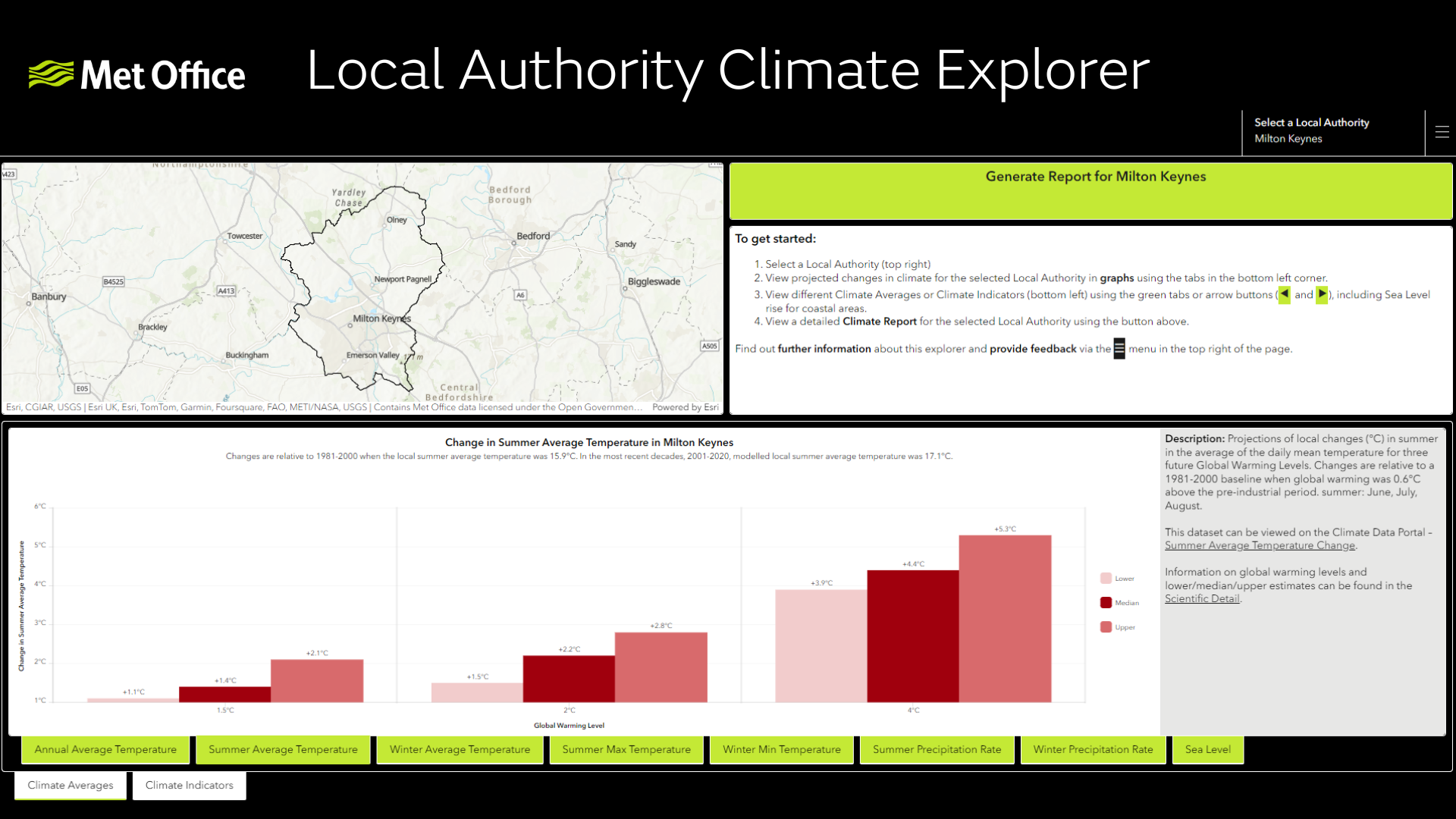Viewport: 1456px width, 819px height.
Task: Click the left arrow navigation button
Action: tap(1283, 294)
